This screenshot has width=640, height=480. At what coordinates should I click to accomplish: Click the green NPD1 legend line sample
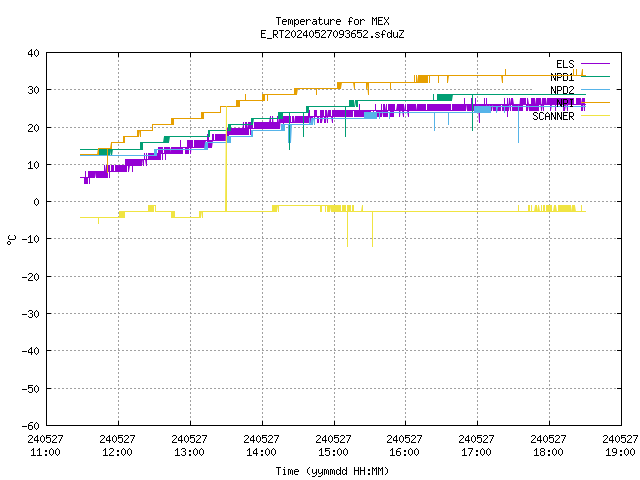(595, 76)
